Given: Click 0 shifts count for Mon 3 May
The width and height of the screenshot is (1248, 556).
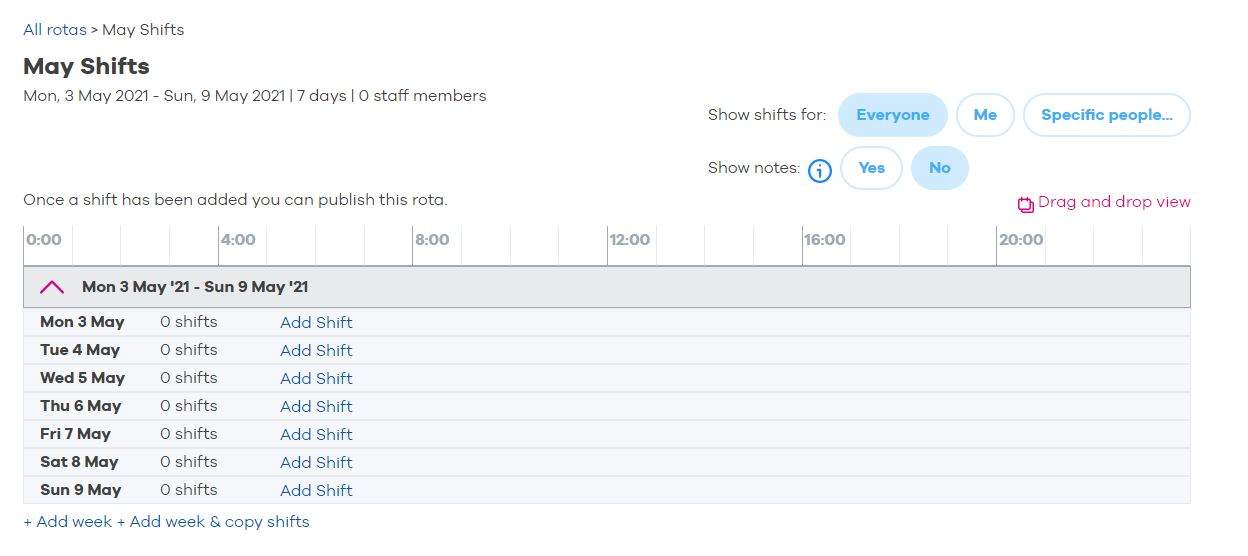Looking at the screenshot, I should click(189, 322).
